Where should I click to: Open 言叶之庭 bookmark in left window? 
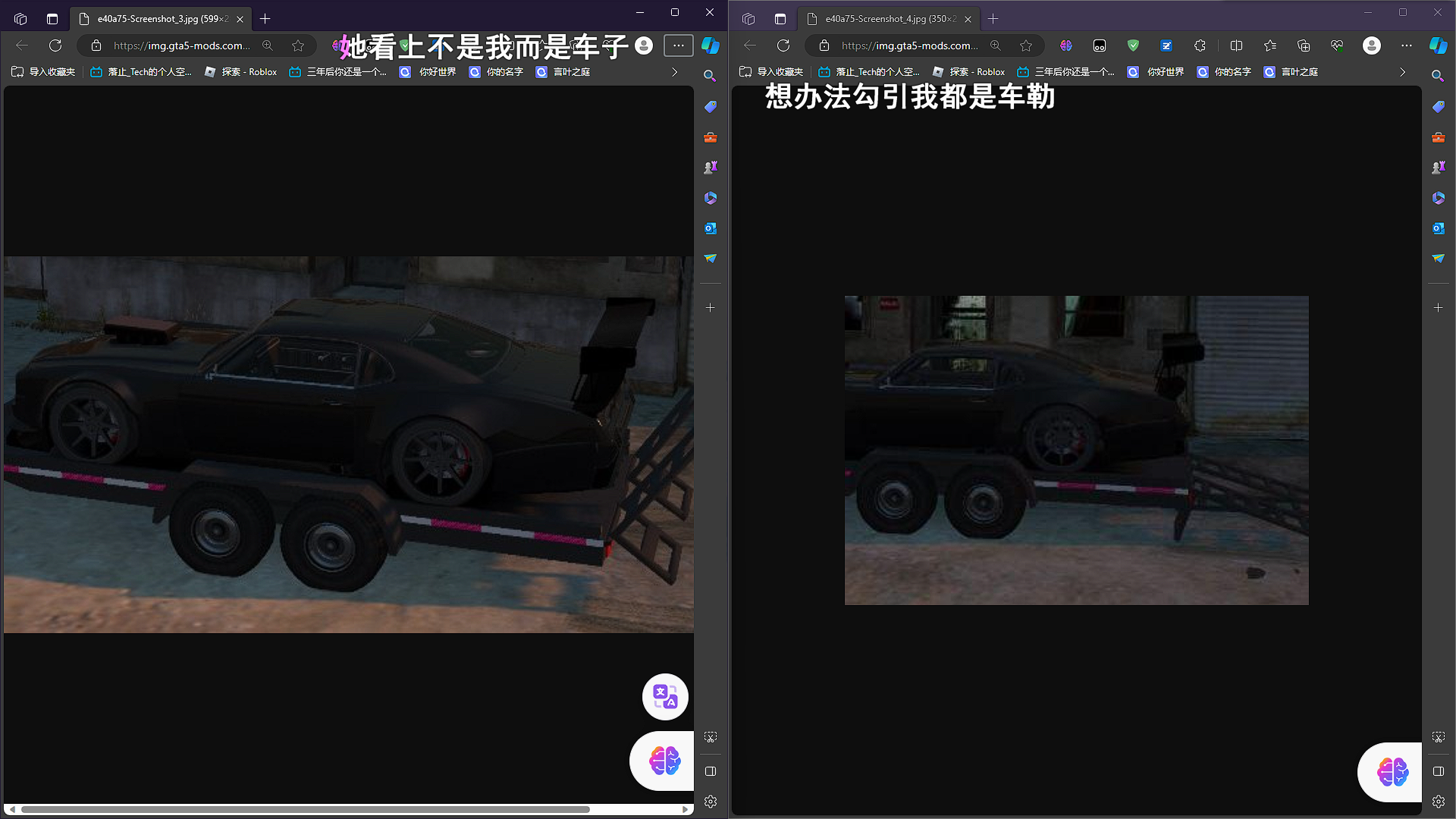point(563,72)
